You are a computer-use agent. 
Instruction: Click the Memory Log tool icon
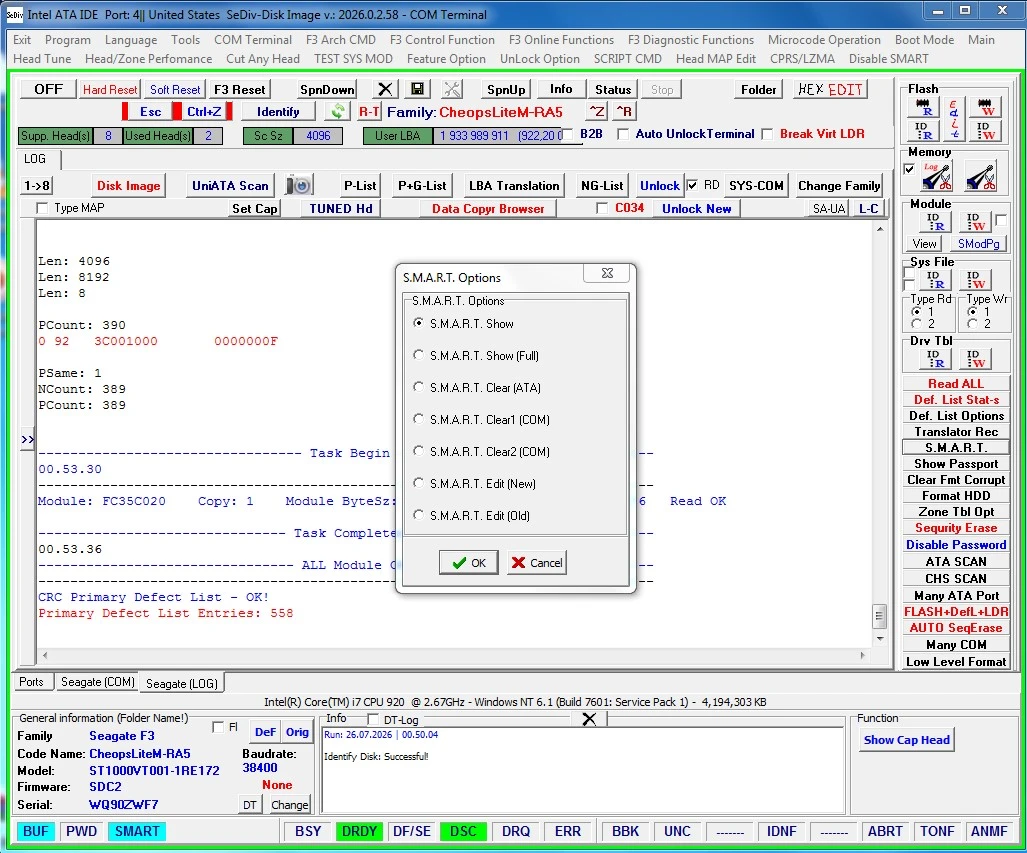point(936,176)
